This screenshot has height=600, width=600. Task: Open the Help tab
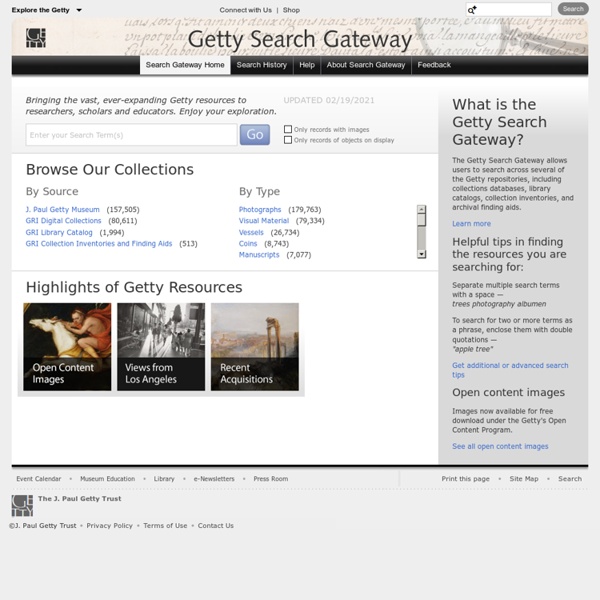pyautogui.click(x=307, y=65)
